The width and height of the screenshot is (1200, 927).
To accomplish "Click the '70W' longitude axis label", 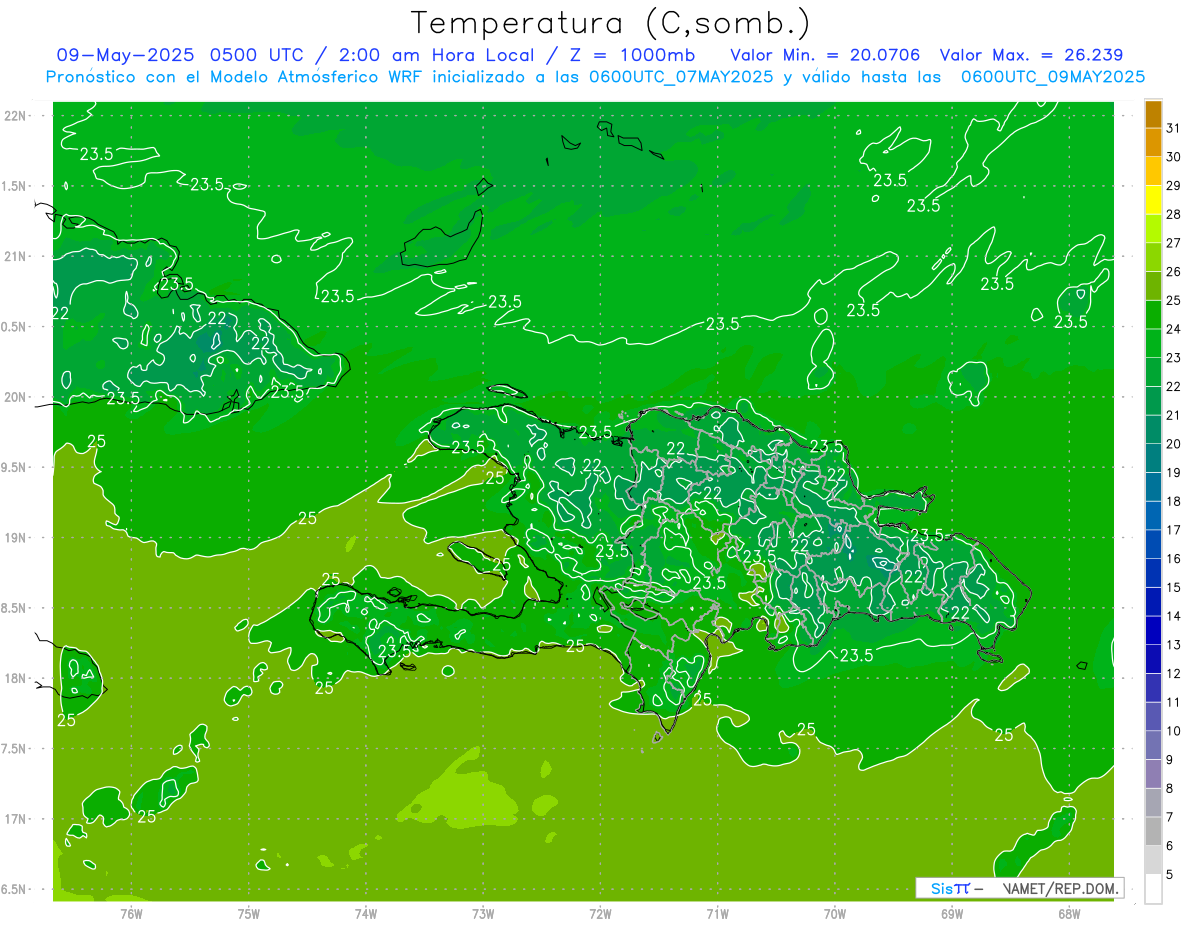I will tap(834, 913).
